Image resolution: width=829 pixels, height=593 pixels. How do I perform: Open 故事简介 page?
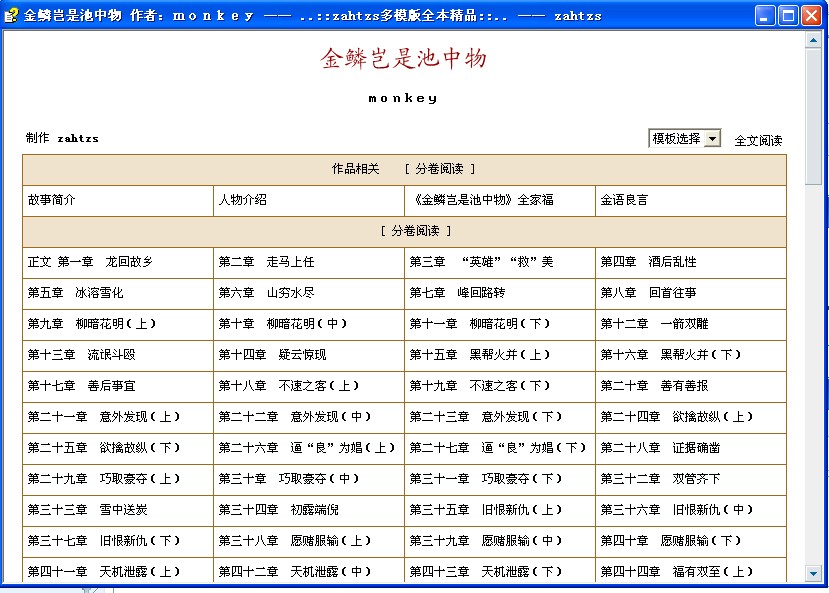[x=52, y=200]
